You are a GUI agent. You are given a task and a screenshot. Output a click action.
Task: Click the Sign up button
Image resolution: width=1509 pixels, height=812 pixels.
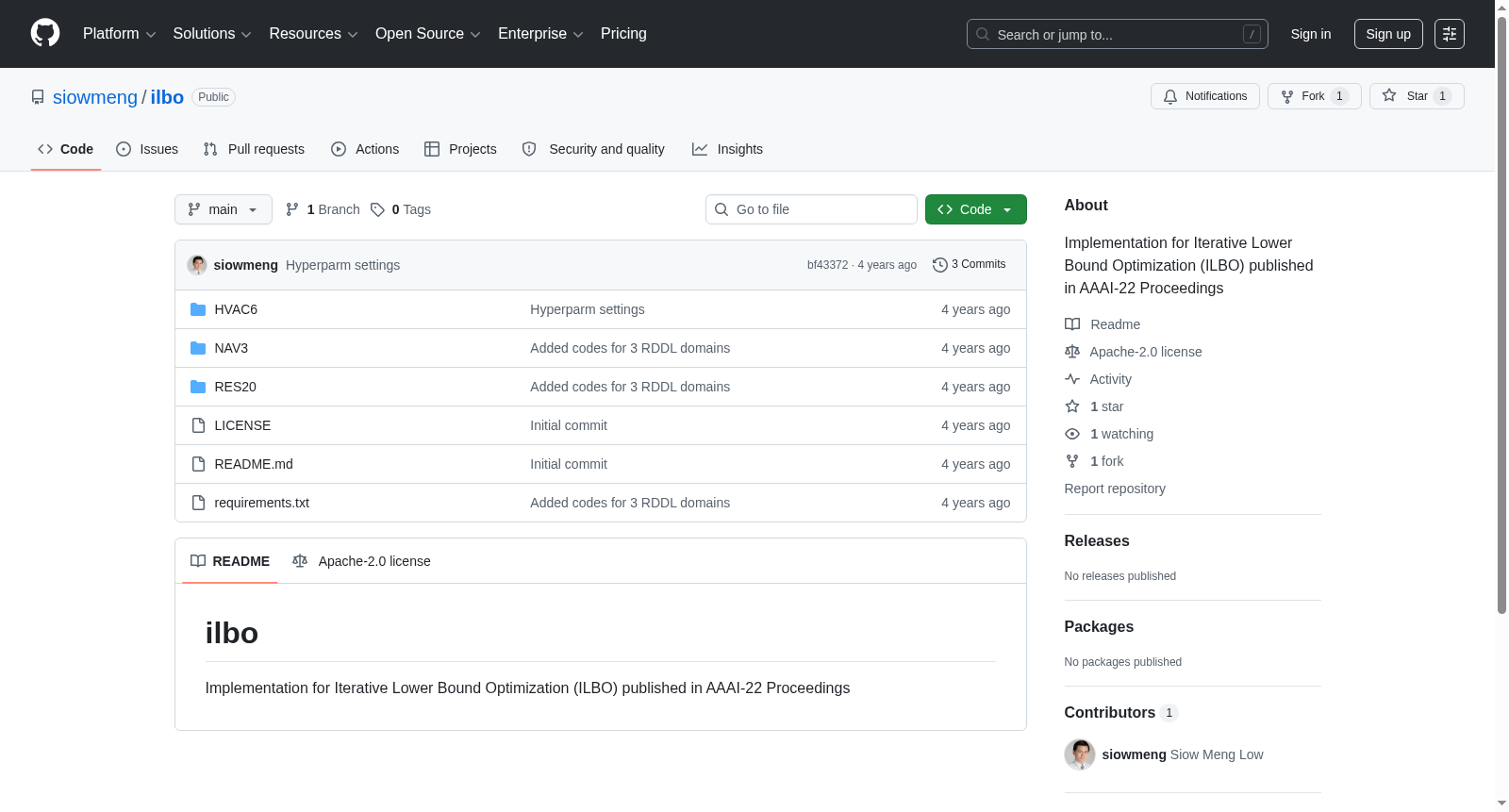coord(1388,34)
